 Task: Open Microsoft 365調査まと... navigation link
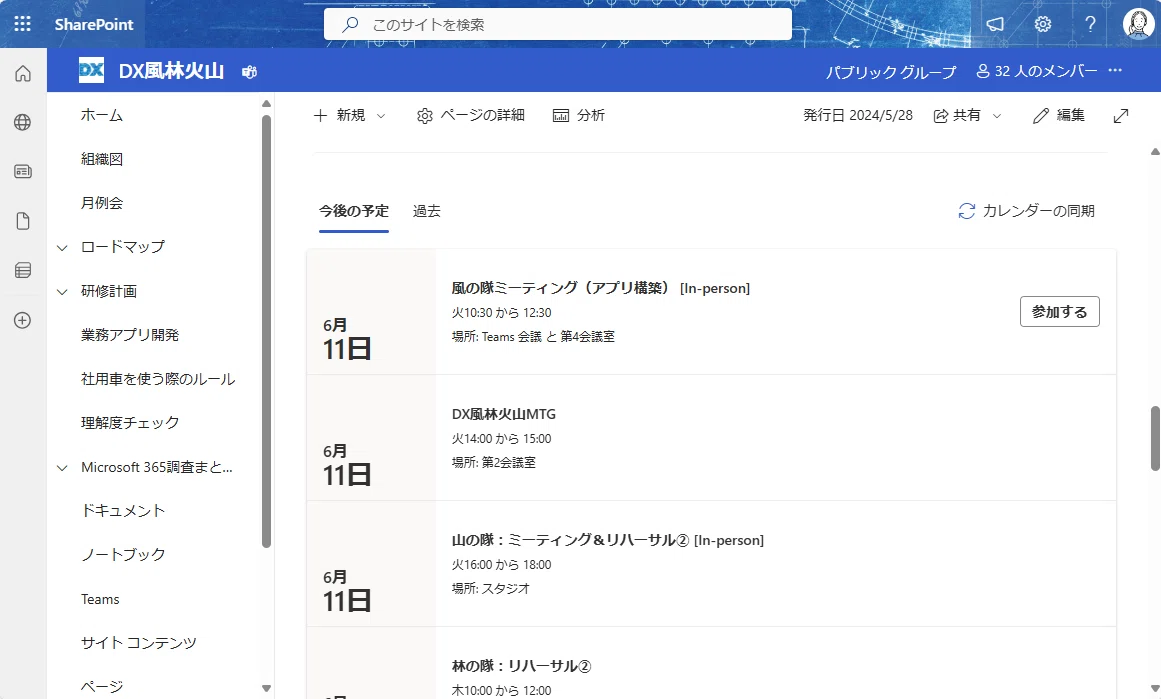click(x=157, y=467)
